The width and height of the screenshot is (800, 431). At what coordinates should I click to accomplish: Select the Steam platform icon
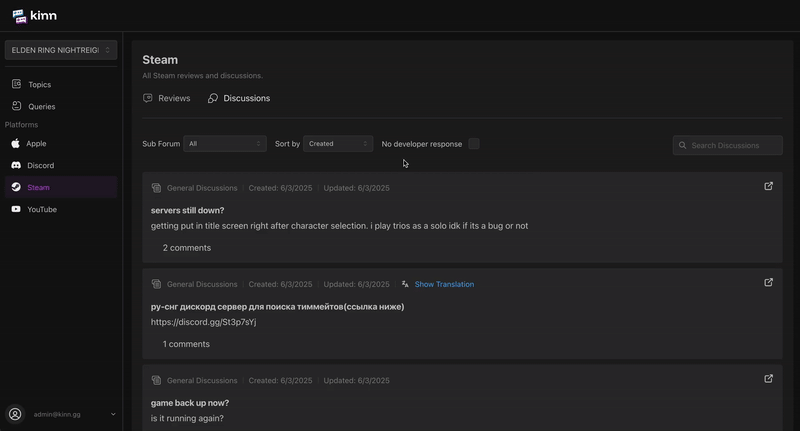coord(16,187)
